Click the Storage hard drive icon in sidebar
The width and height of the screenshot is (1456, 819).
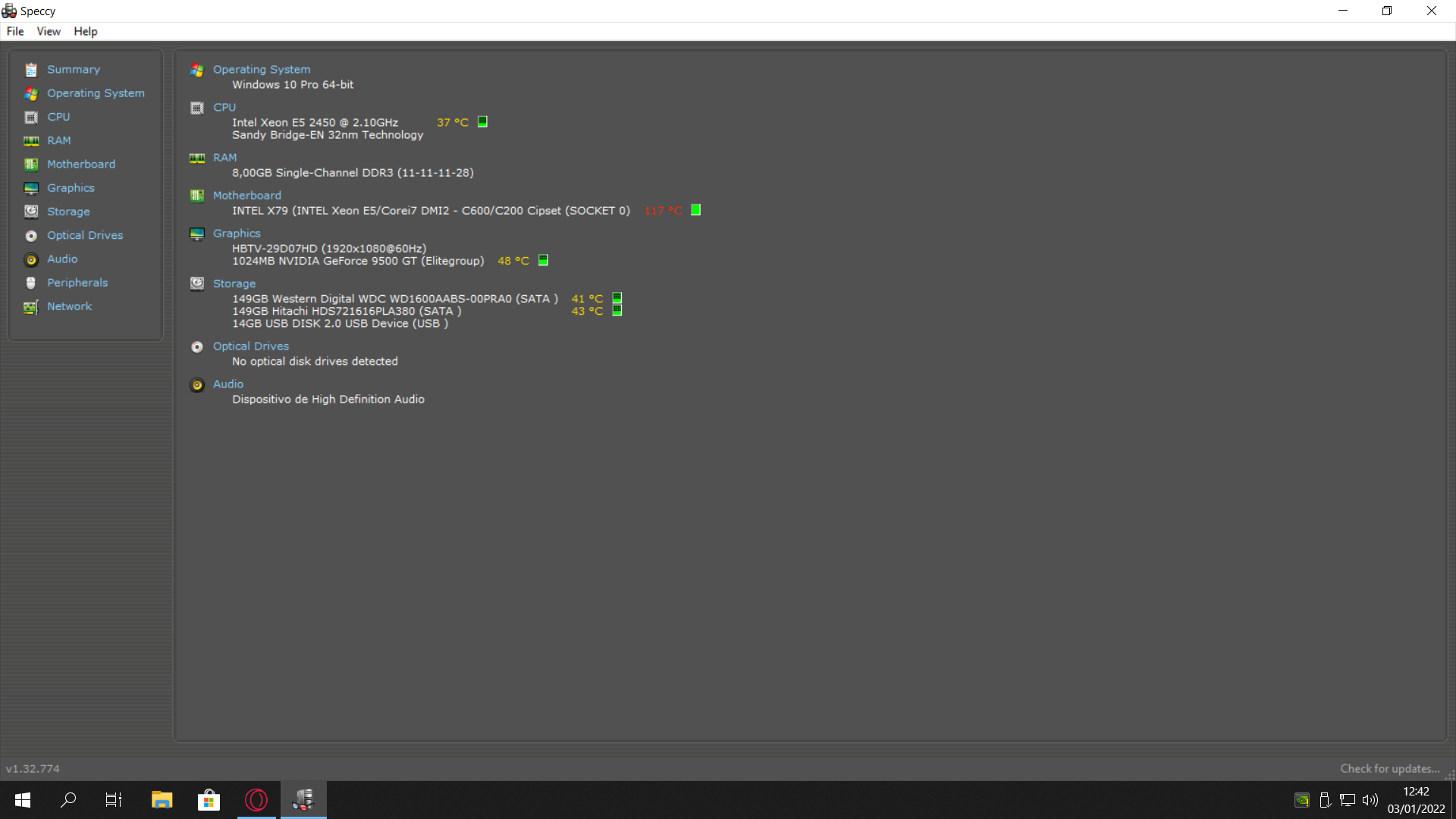point(31,212)
